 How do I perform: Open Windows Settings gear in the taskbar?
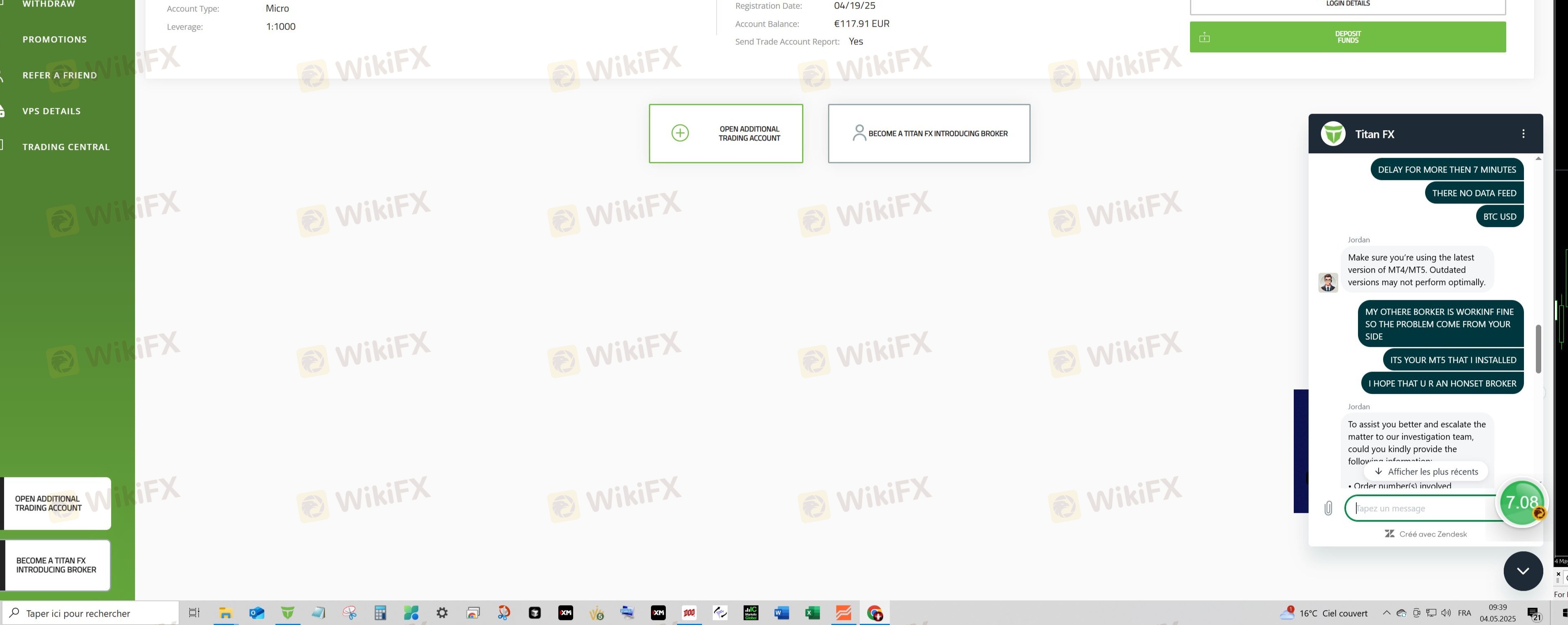(442, 613)
